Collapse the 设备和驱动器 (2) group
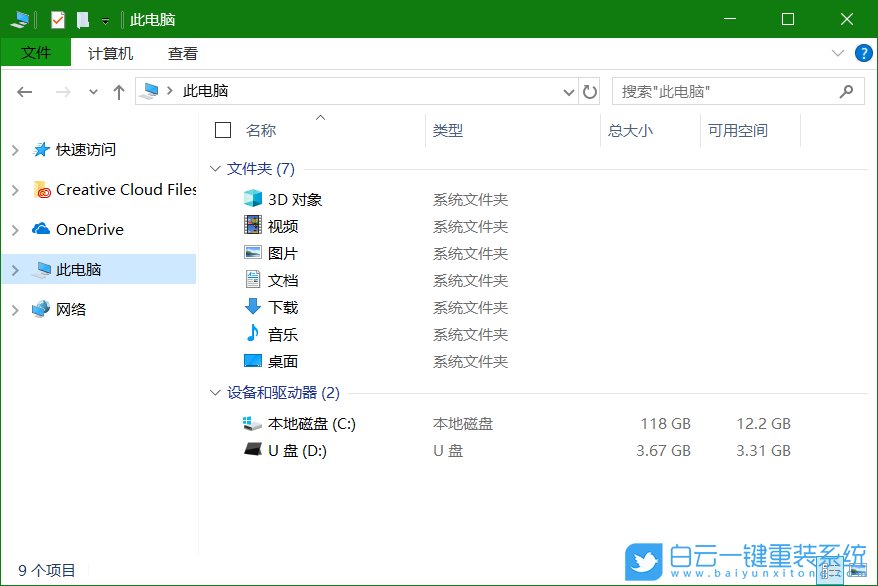The height and width of the screenshot is (586, 878). (x=214, y=393)
